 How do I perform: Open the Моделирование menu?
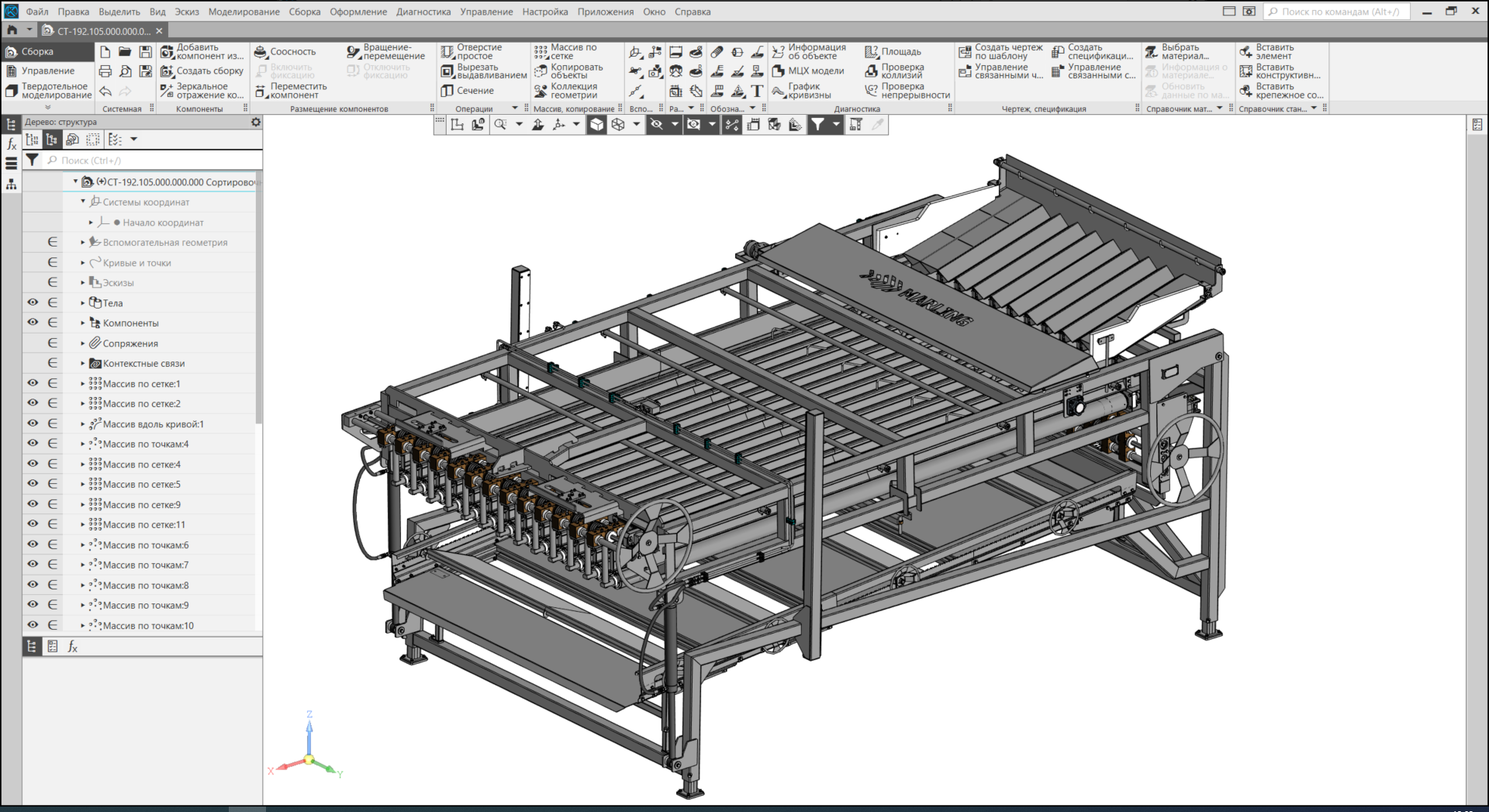click(244, 12)
